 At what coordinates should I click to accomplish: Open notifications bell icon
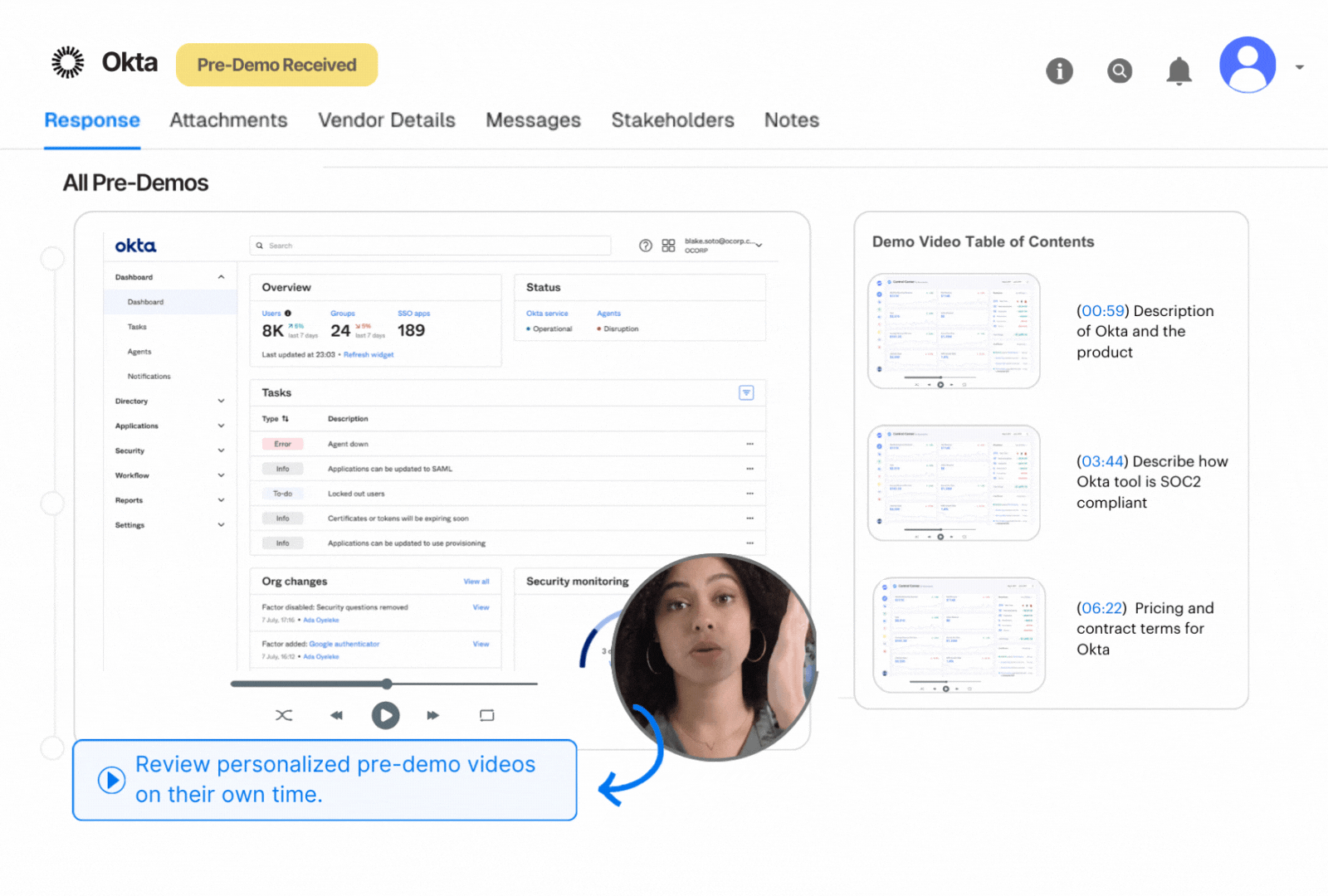(x=1179, y=71)
